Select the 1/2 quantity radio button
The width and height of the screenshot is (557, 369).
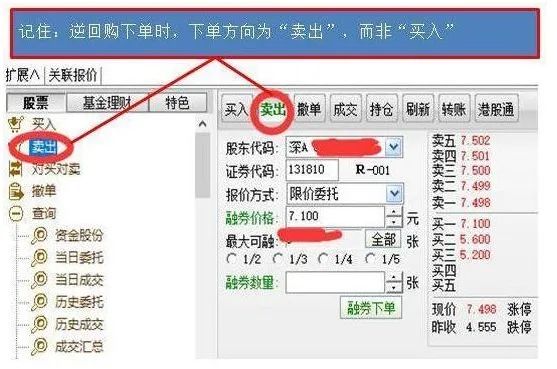tap(232, 259)
